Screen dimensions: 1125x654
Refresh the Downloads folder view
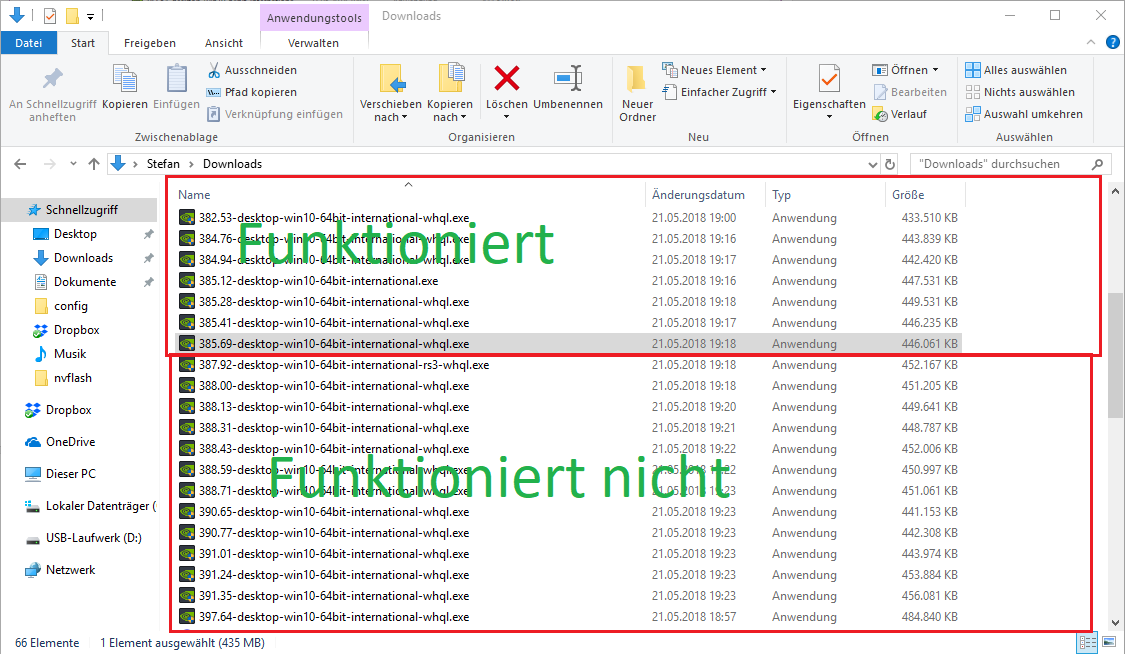coord(890,164)
